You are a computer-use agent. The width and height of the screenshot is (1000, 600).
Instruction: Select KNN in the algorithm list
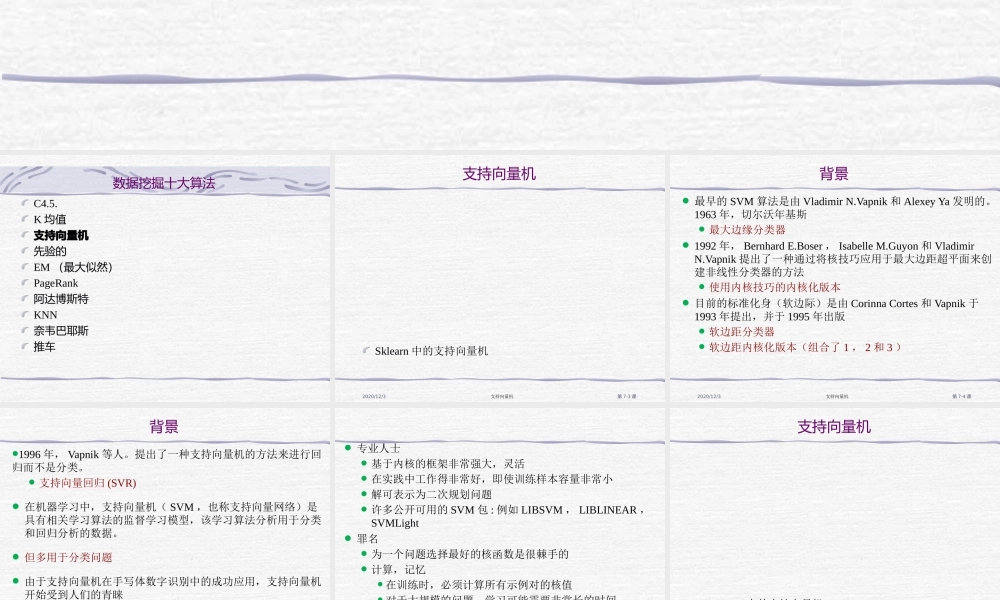(x=45, y=315)
